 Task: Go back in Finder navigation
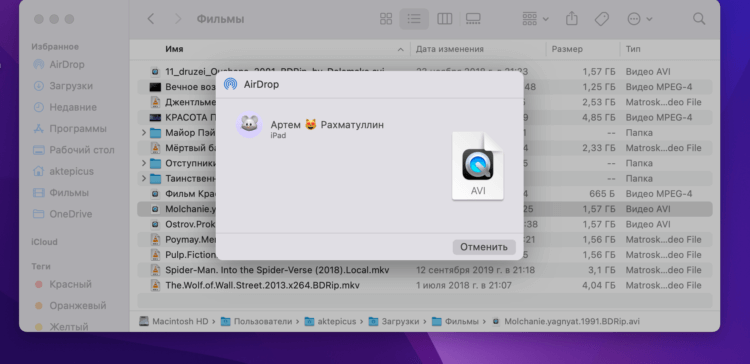click(151, 19)
